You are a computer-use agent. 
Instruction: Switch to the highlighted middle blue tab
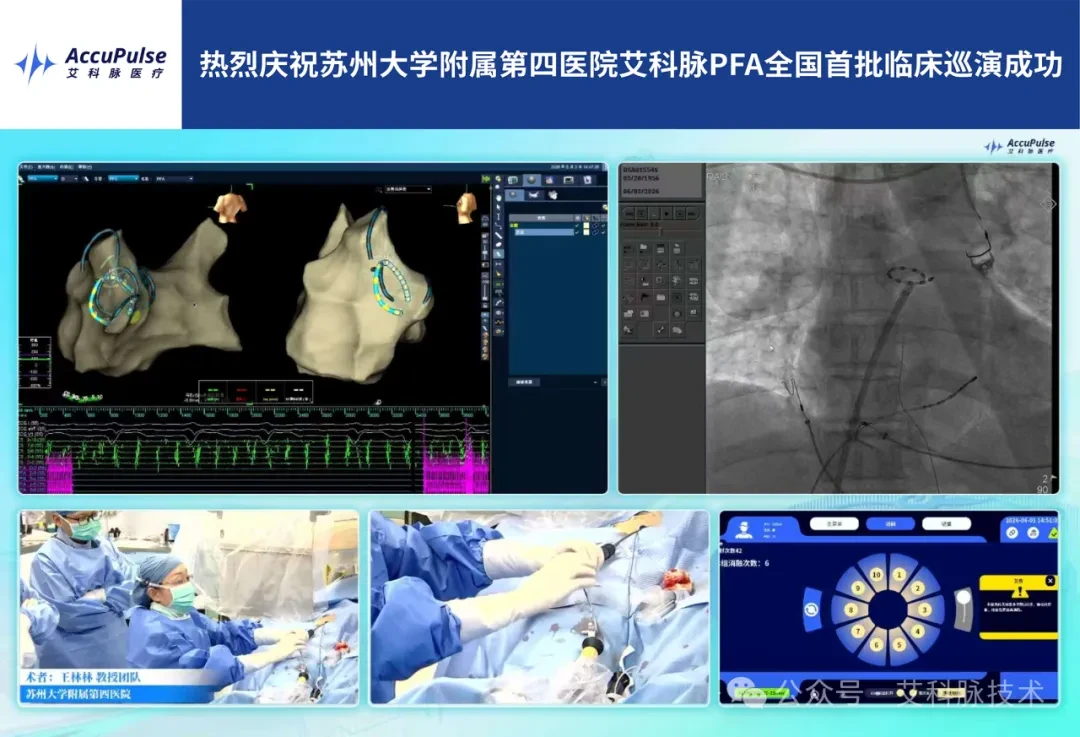pyautogui.click(x=890, y=524)
